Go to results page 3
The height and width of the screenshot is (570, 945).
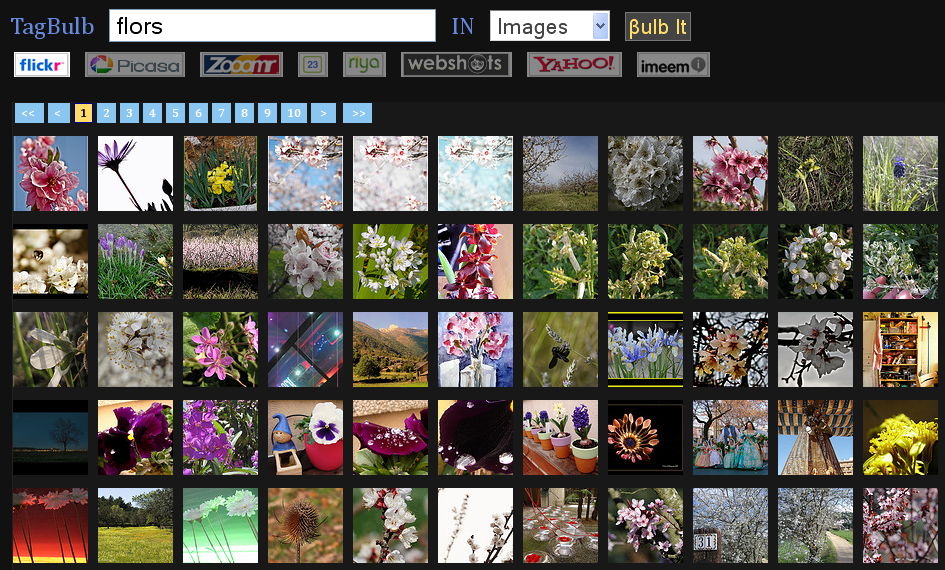click(129, 113)
